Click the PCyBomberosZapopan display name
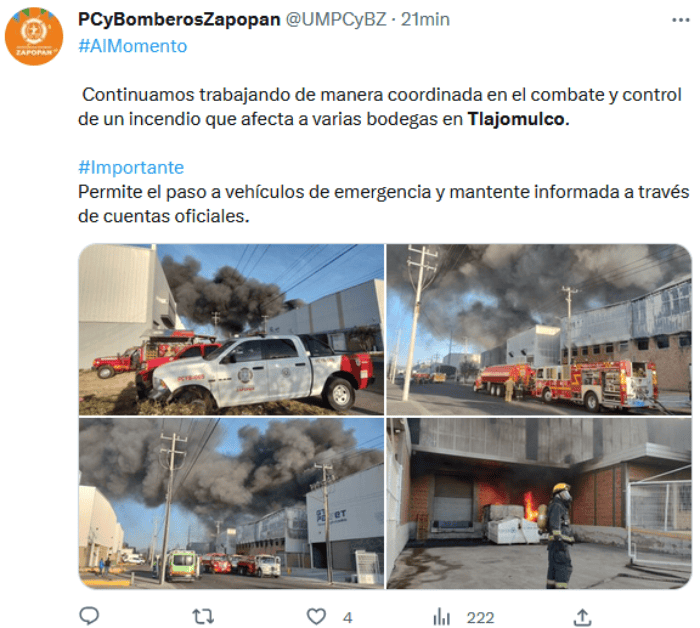Screen dimensions: 700x628 [179, 20]
